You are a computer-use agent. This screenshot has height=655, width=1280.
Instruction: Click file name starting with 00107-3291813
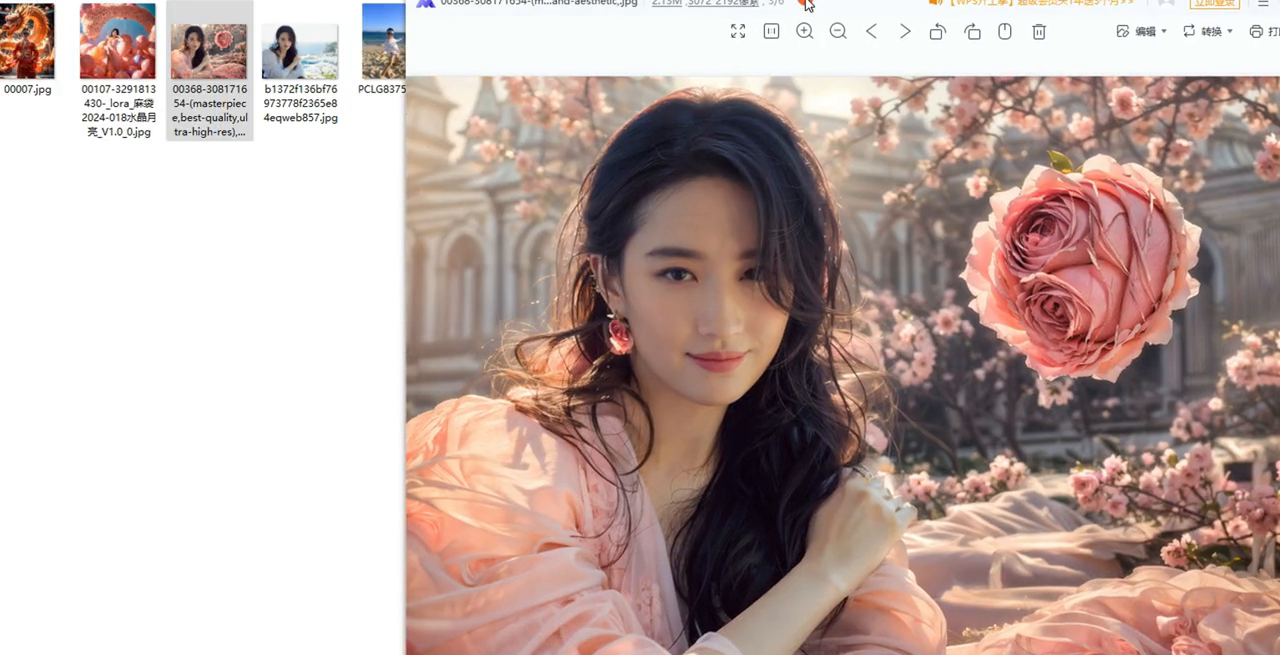pos(118,110)
